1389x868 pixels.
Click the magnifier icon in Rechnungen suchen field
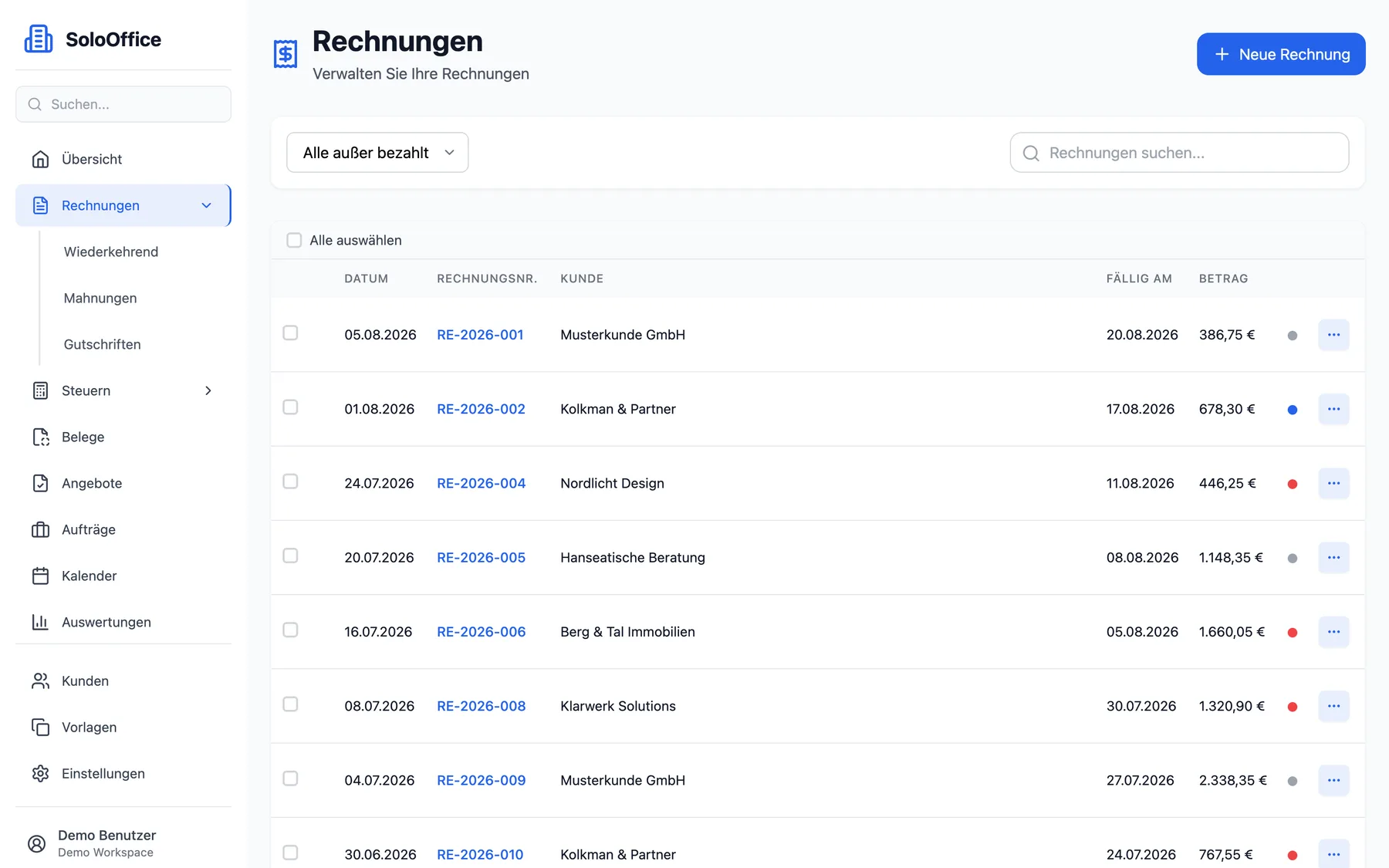click(x=1031, y=153)
